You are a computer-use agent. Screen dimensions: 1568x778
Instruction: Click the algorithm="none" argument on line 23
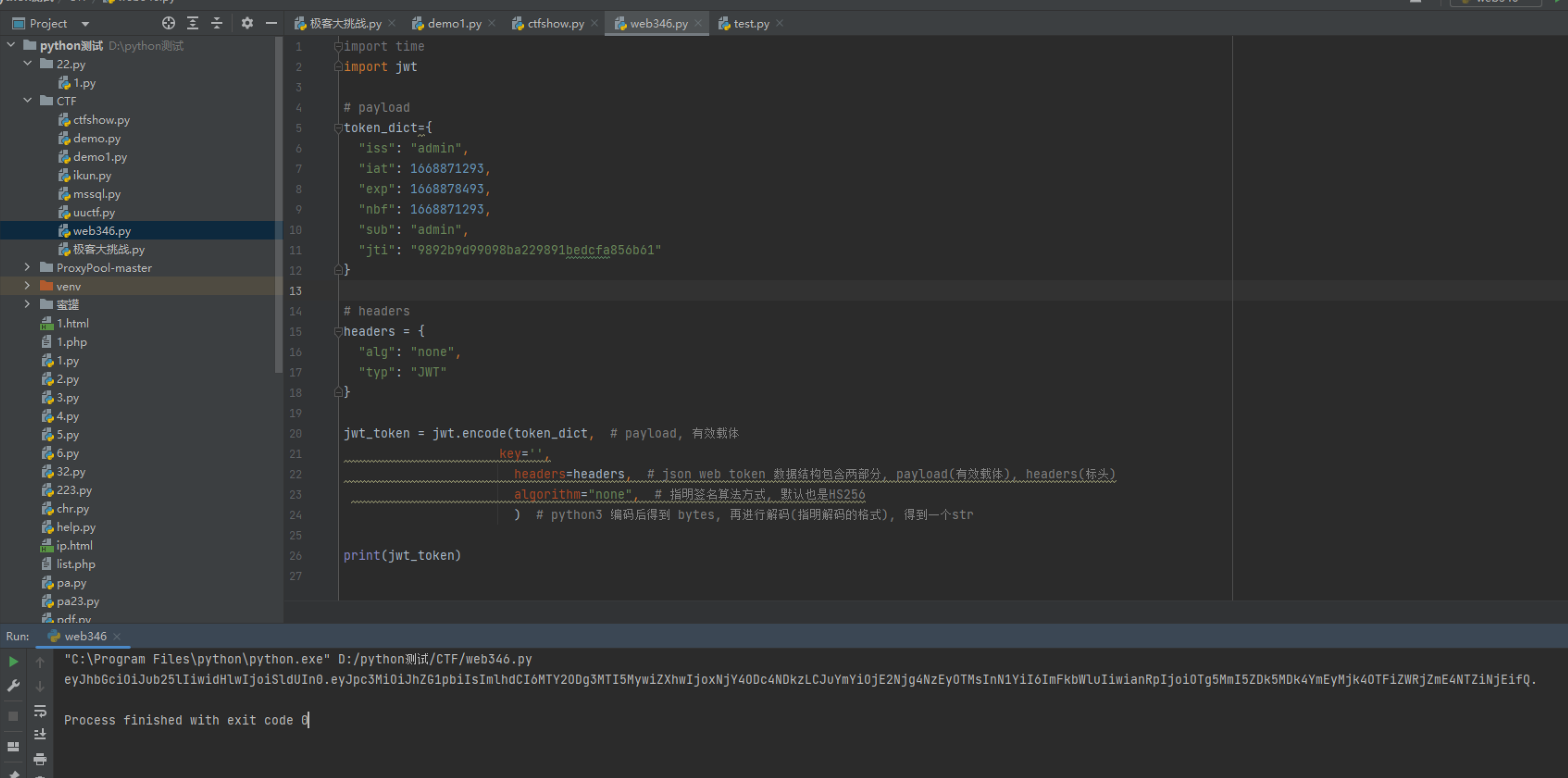573,494
